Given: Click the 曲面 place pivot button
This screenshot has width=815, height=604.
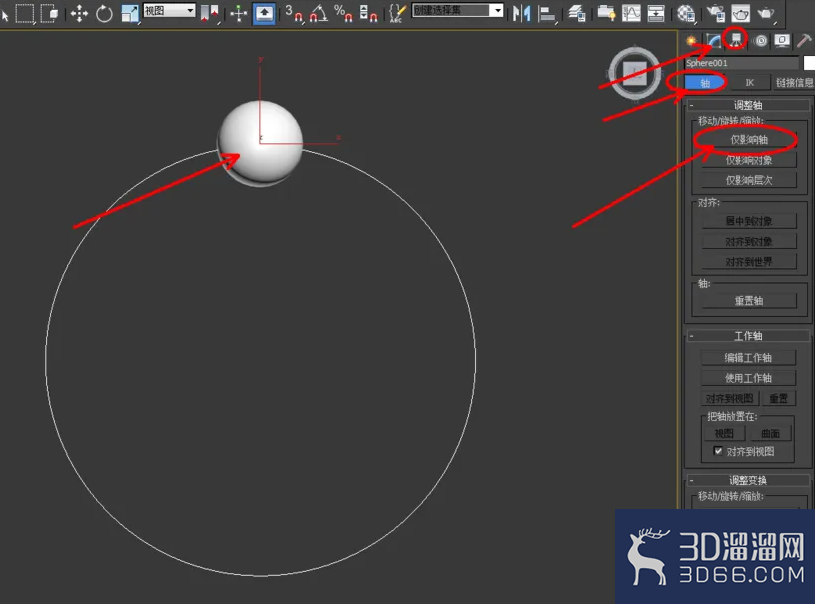Looking at the screenshot, I should pos(770,433).
